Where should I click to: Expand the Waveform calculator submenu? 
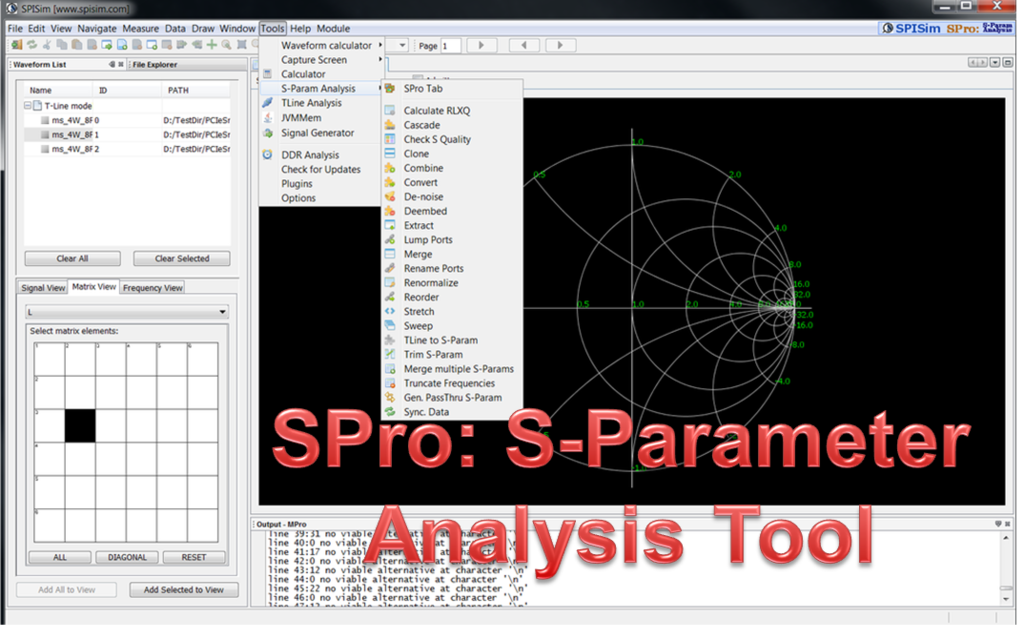326,45
